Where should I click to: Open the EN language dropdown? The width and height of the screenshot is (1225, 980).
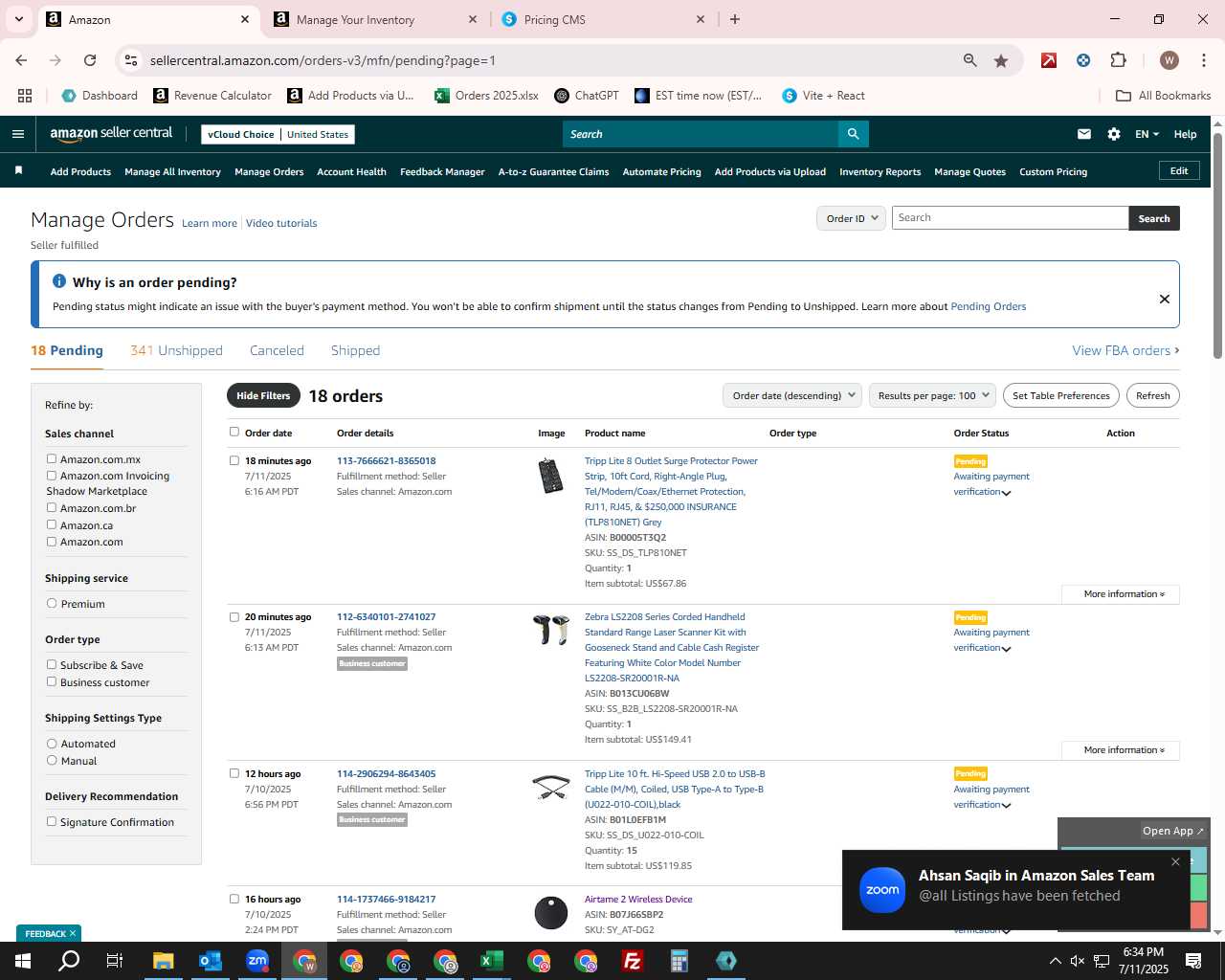pyautogui.click(x=1147, y=134)
